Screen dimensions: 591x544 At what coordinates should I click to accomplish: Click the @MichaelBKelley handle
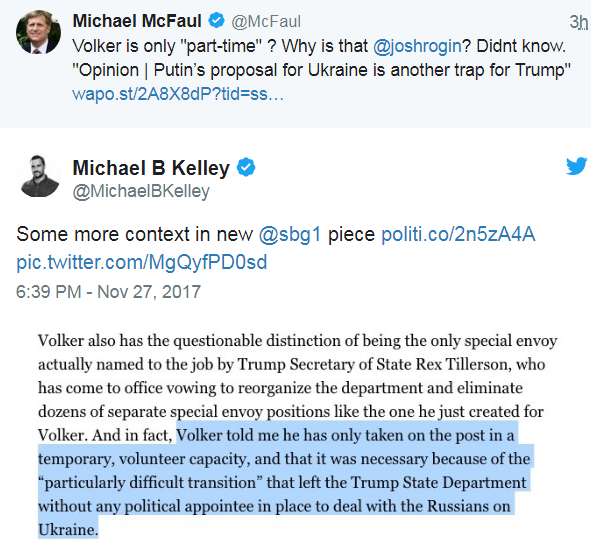coord(141,191)
